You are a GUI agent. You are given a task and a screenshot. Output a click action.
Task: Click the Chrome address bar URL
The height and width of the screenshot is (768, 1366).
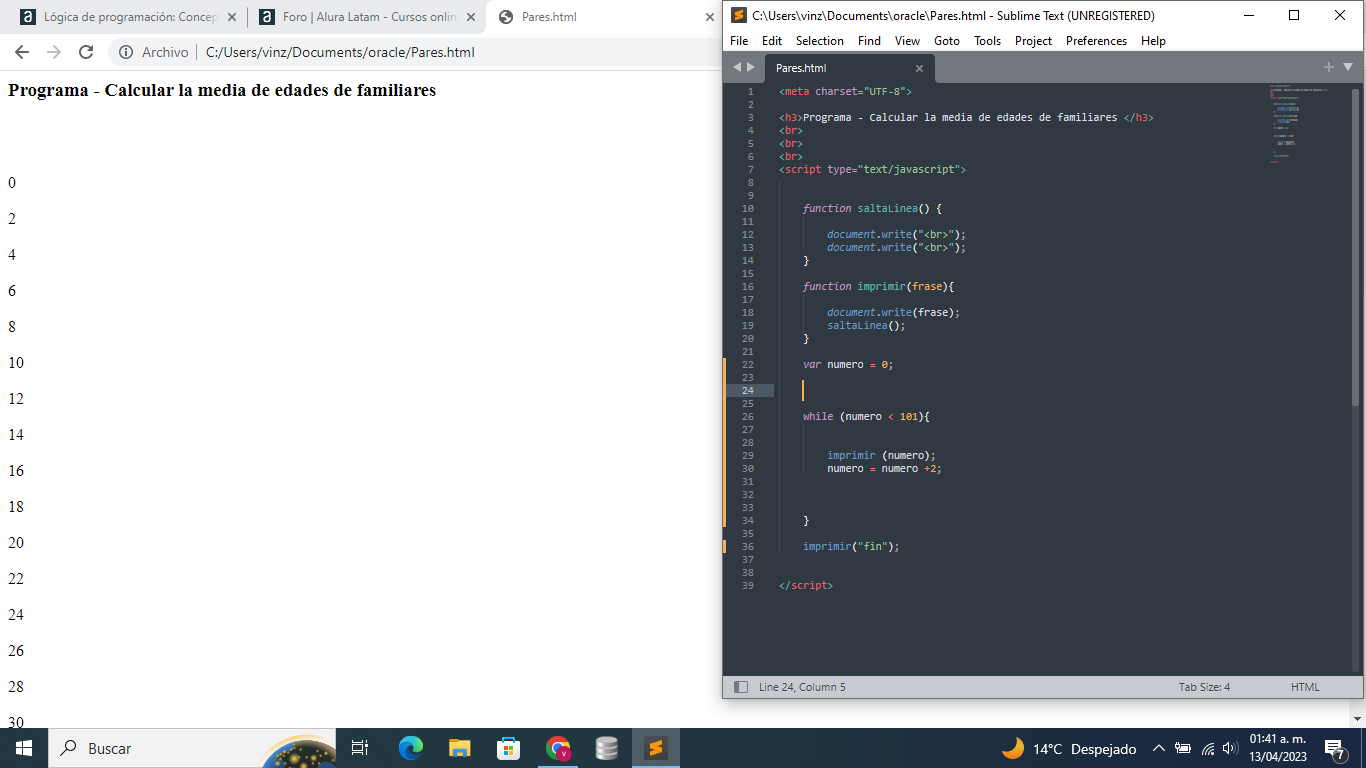point(340,52)
